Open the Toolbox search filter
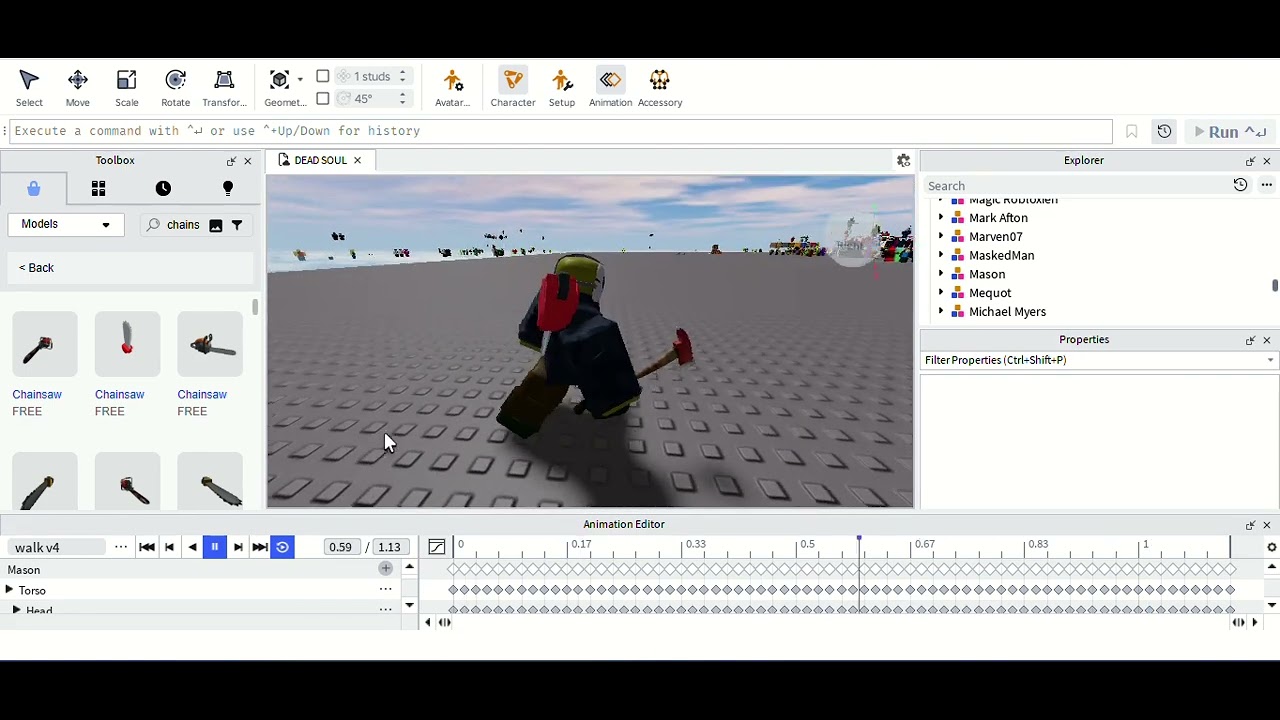Viewport: 1280px width, 720px height. (237, 225)
